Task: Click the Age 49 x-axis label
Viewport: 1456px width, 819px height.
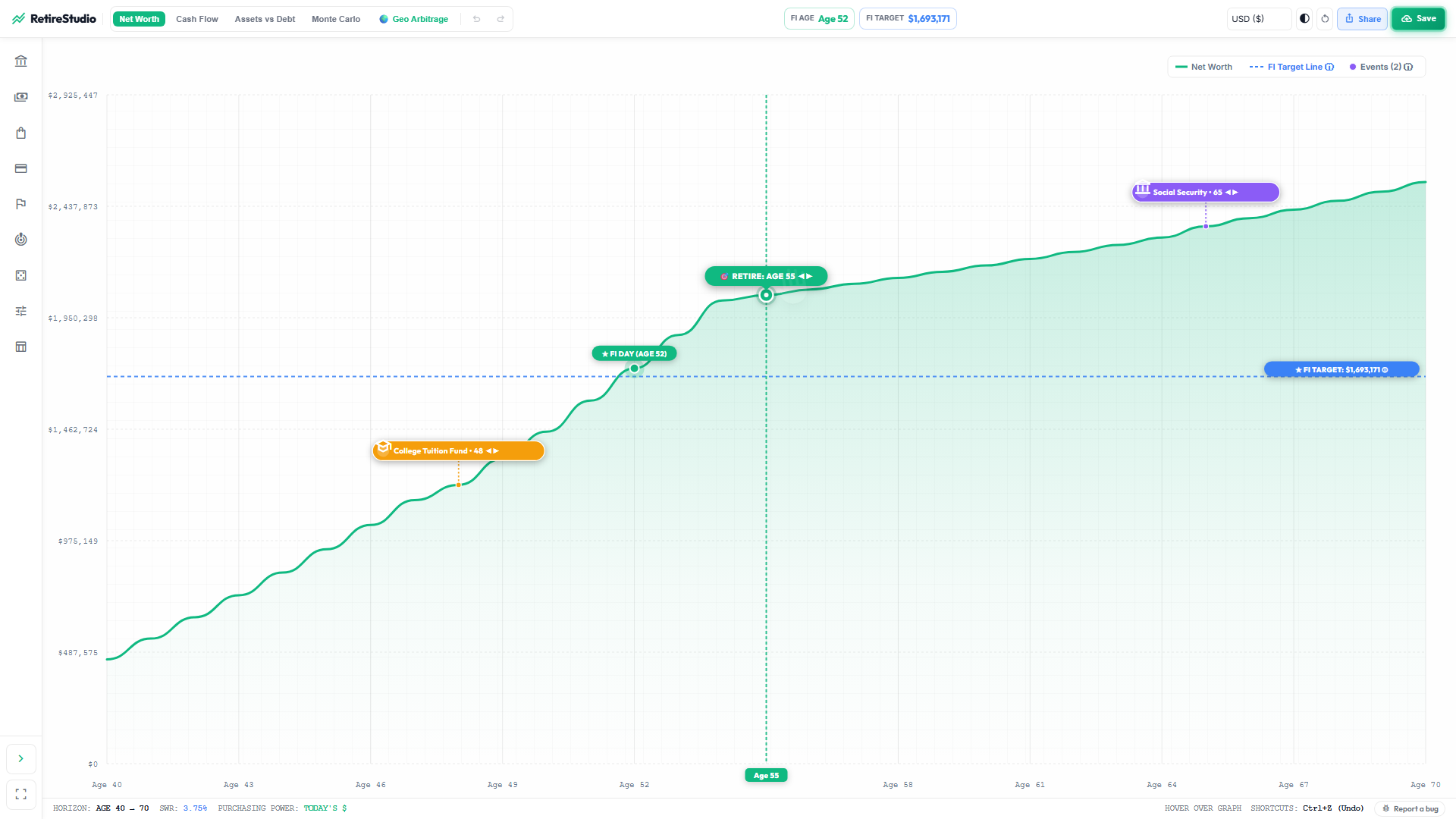Action: (502, 785)
